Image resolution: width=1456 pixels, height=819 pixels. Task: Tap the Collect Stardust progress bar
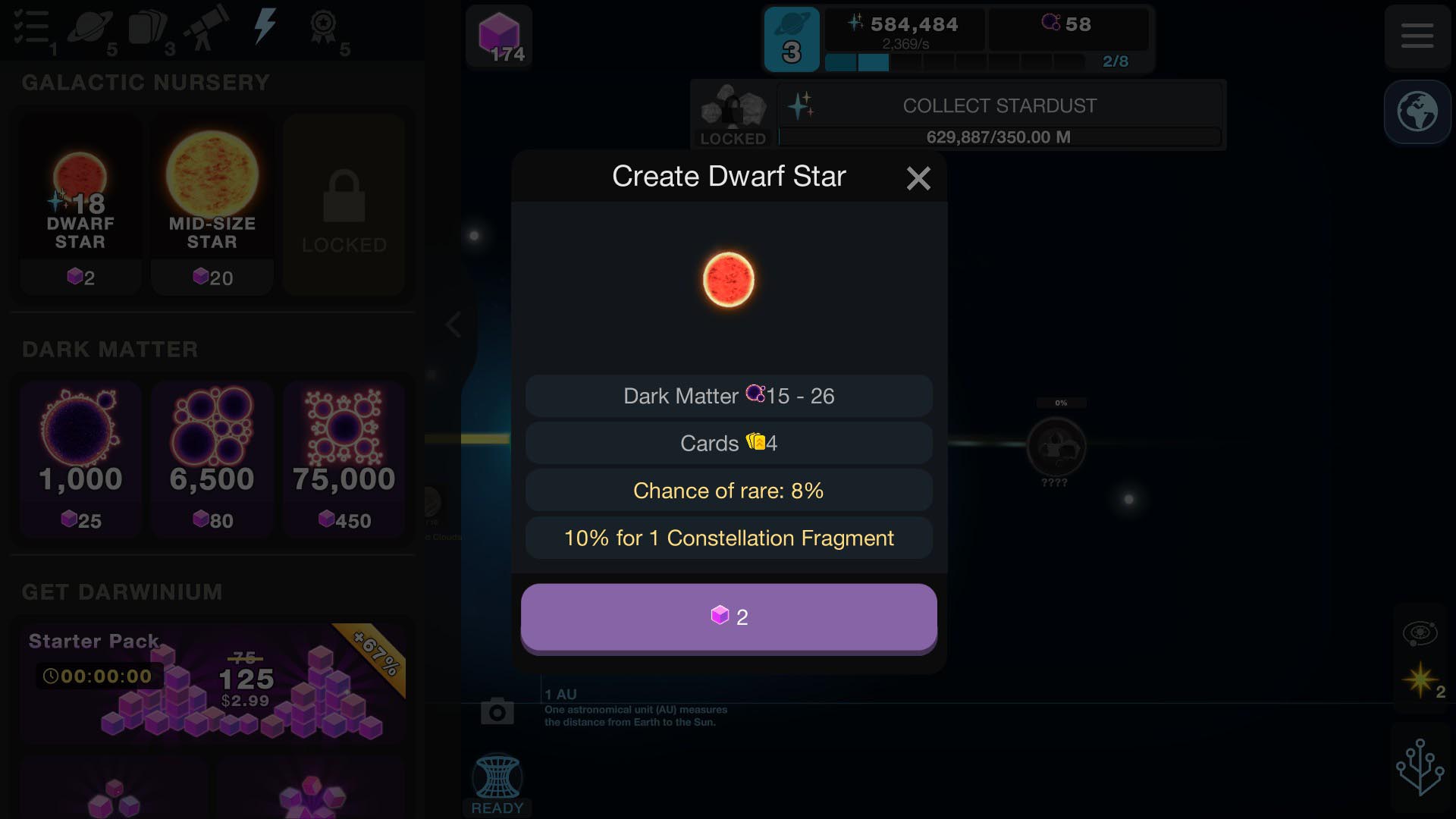pos(999,137)
